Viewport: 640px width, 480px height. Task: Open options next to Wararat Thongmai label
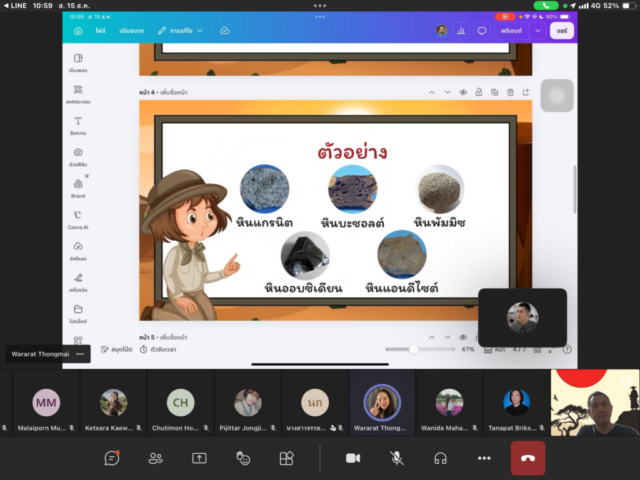(80, 354)
